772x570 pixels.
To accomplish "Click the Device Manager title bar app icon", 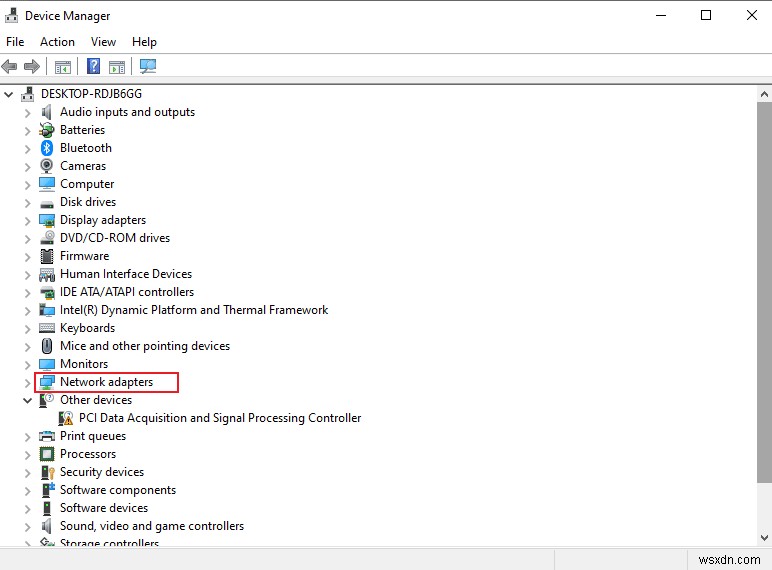I will (x=11, y=16).
